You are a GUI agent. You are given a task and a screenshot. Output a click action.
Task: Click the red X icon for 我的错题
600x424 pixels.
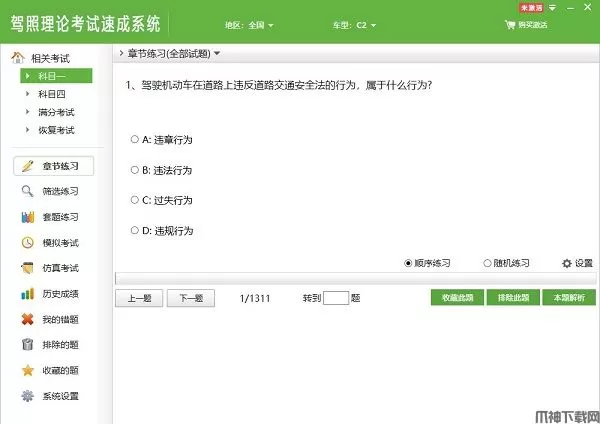tap(28, 319)
